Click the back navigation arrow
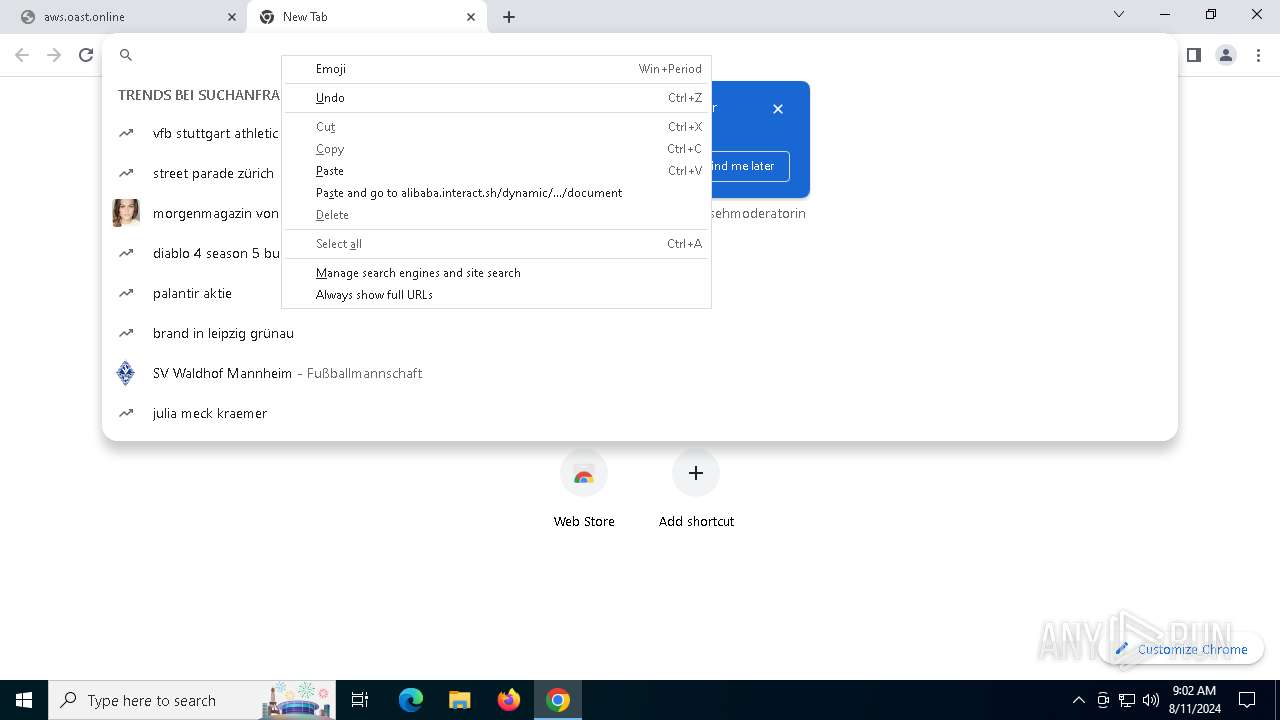This screenshot has height=720, width=1280. click(x=22, y=55)
